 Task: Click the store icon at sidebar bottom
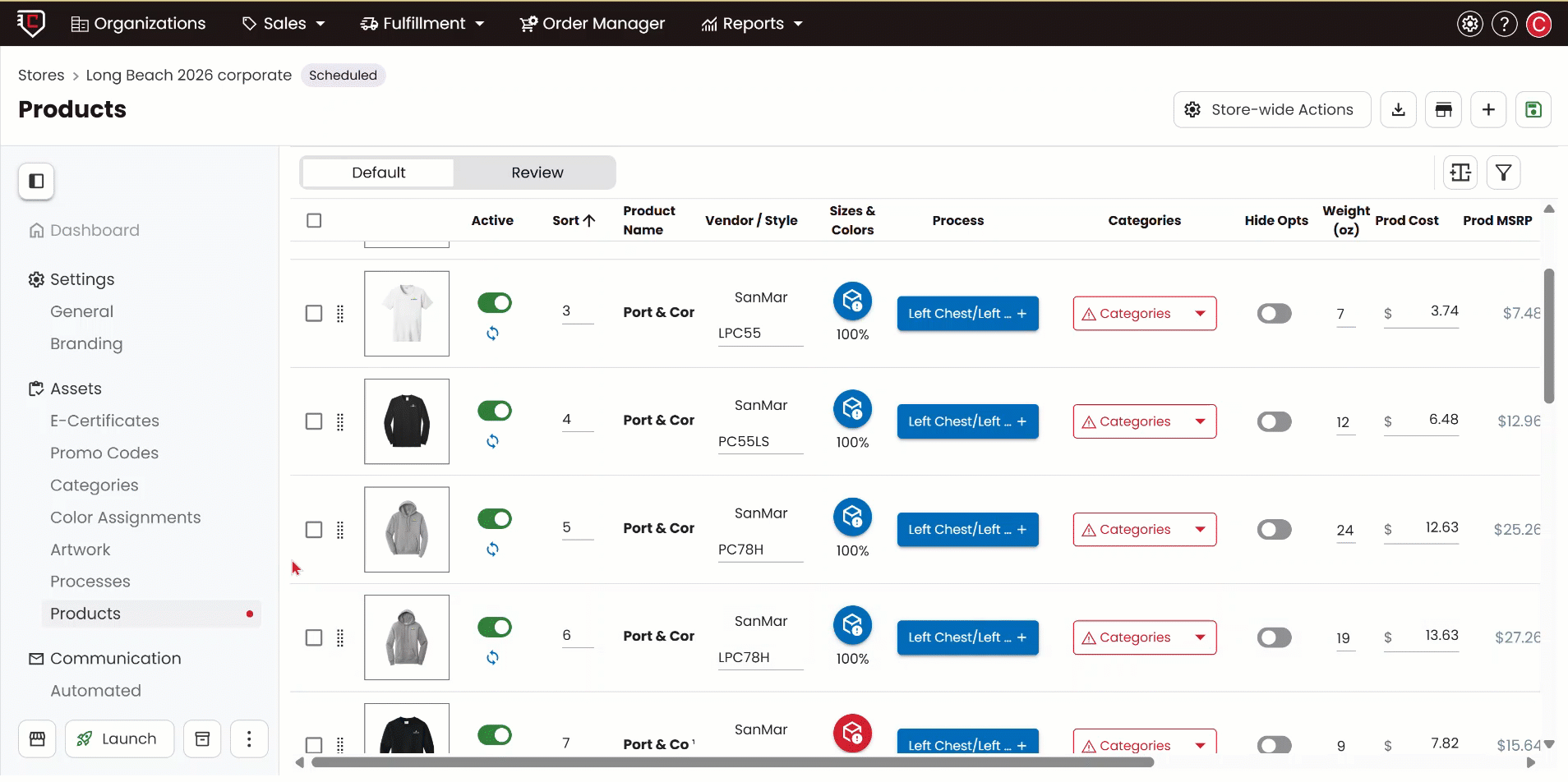click(x=37, y=738)
